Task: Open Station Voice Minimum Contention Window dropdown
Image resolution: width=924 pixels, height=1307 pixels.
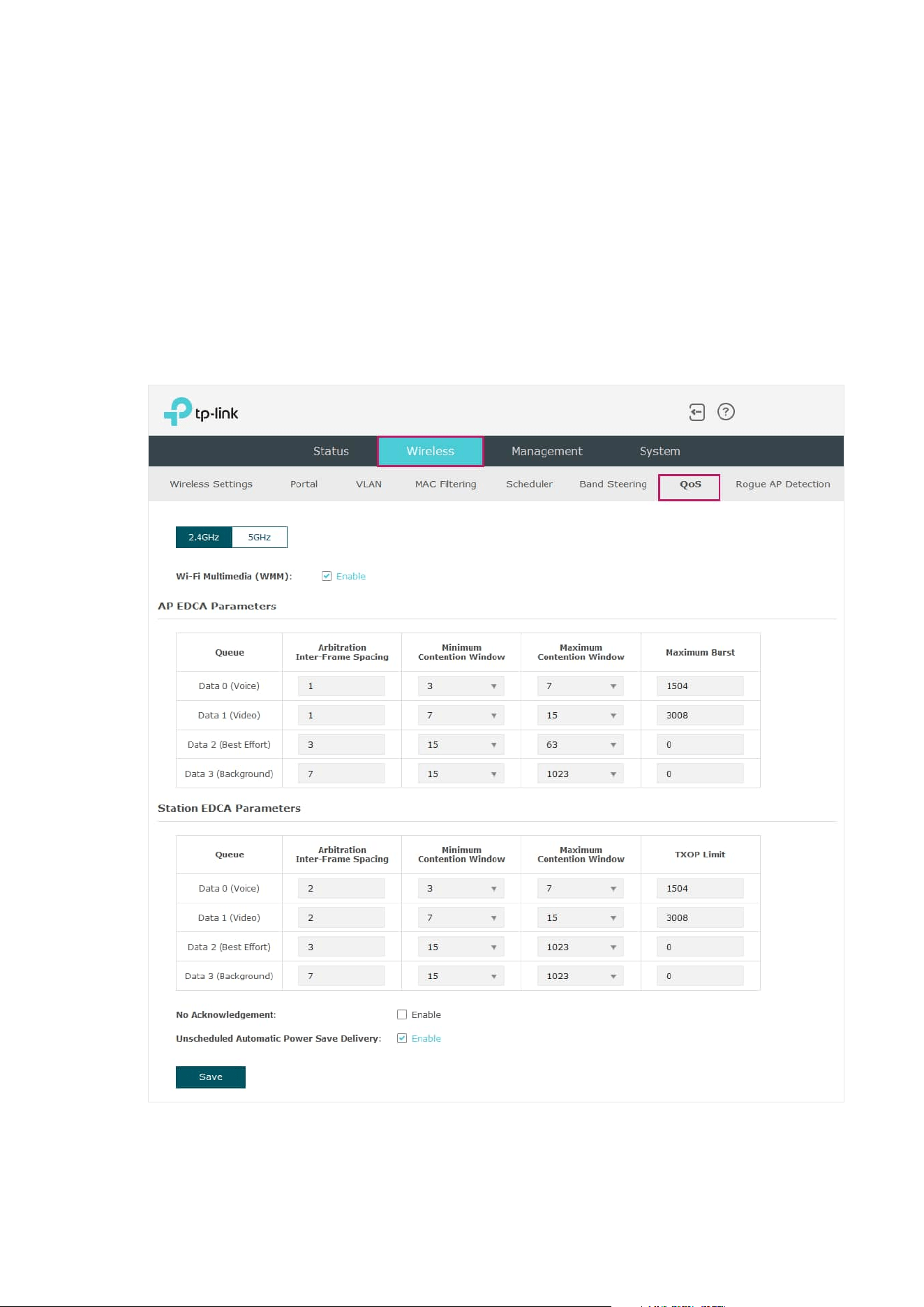Action: pyautogui.click(x=461, y=889)
